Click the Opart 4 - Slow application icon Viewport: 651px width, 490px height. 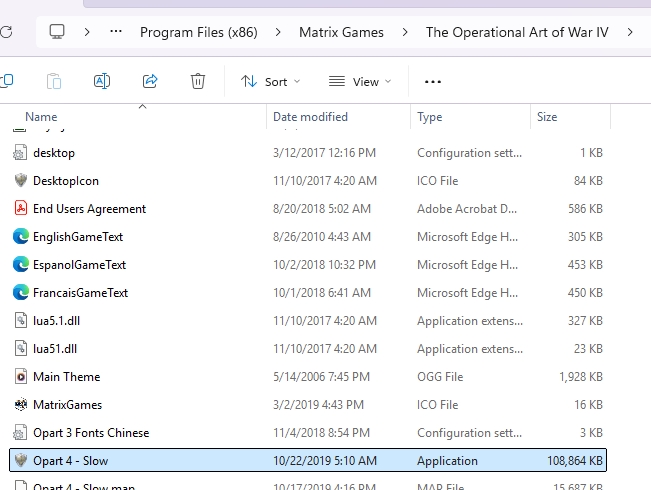pos(21,461)
